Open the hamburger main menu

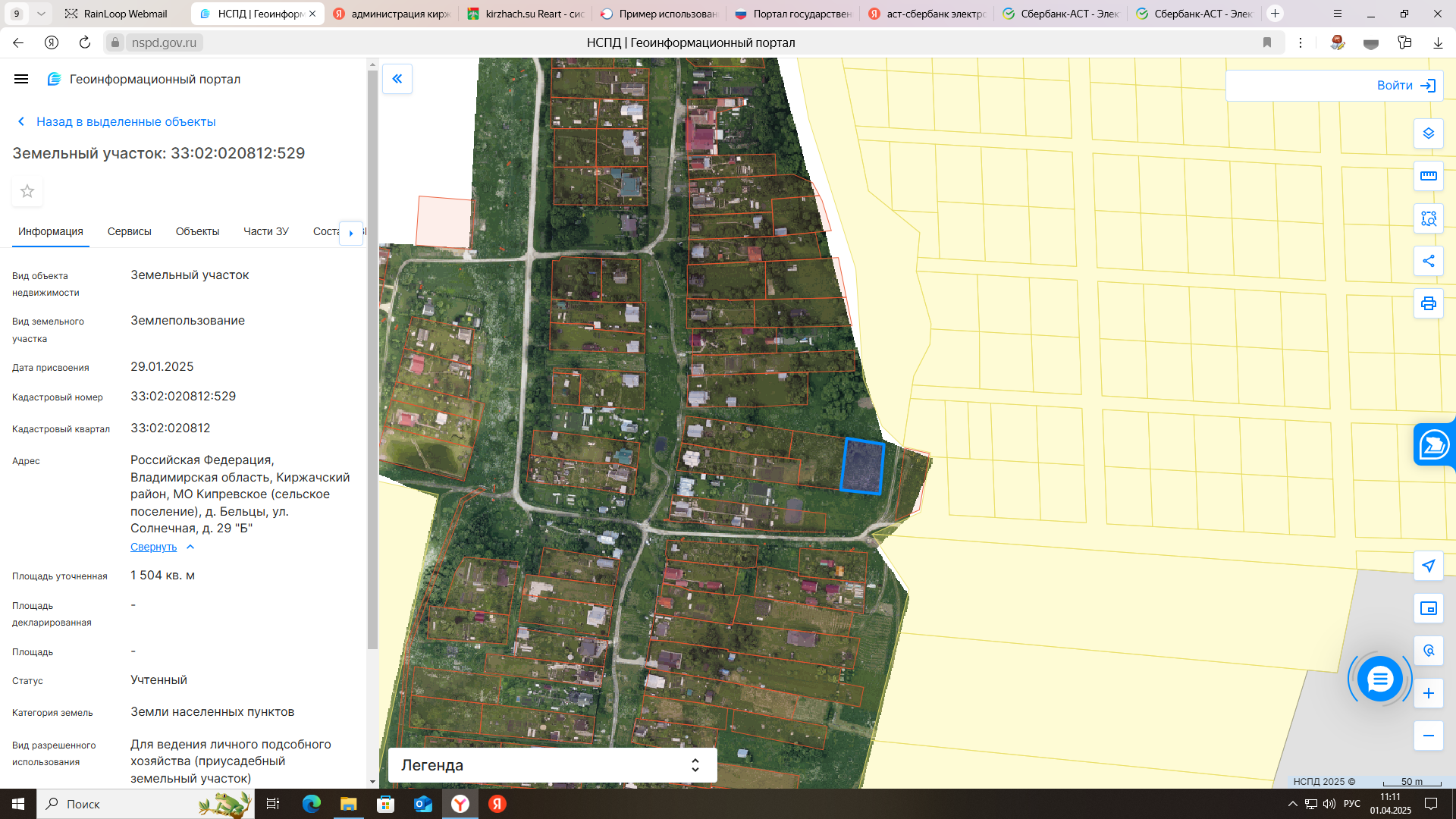[21, 79]
